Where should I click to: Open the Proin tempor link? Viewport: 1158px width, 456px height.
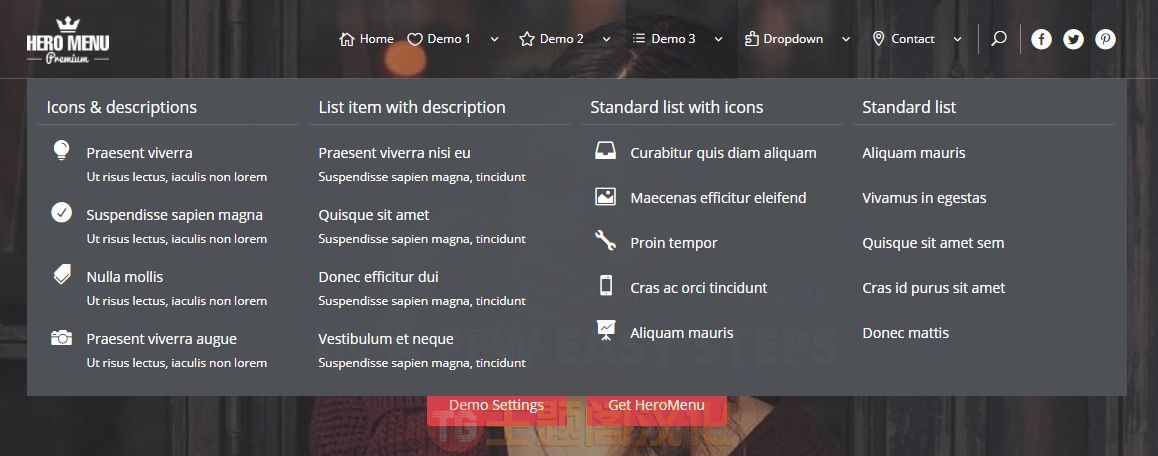(674, 243)
